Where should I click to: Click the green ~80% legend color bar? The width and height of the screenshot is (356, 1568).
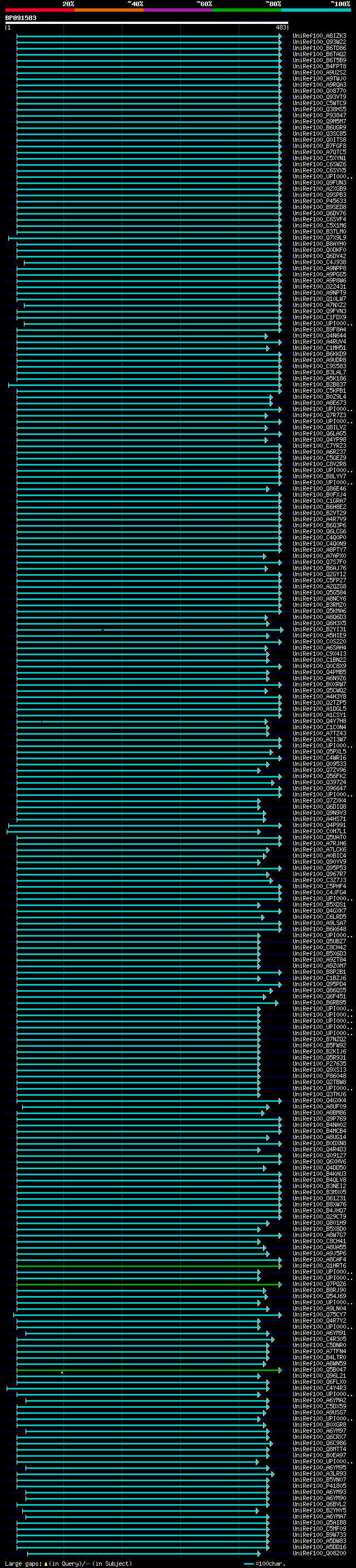click(247, 11)
